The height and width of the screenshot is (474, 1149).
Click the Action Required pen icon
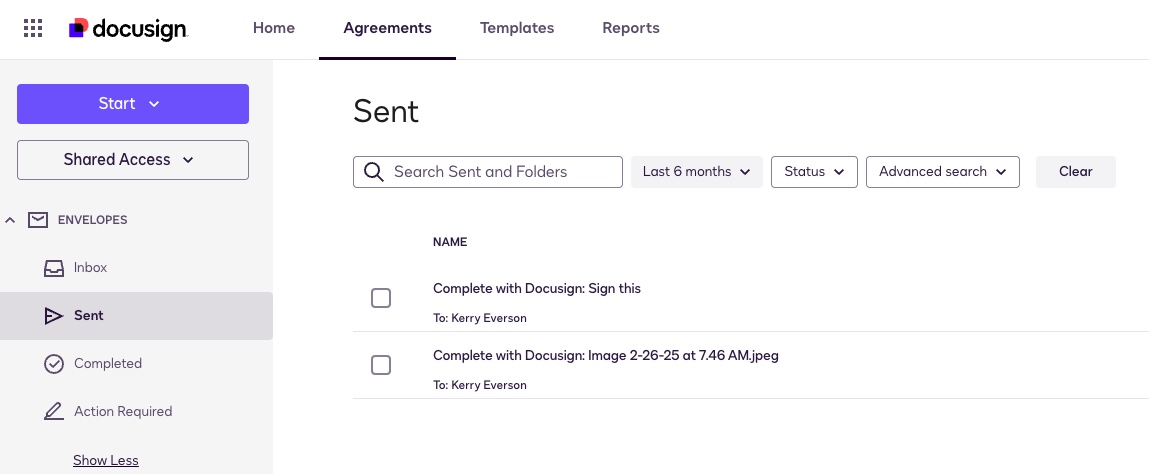pos(54,411)
